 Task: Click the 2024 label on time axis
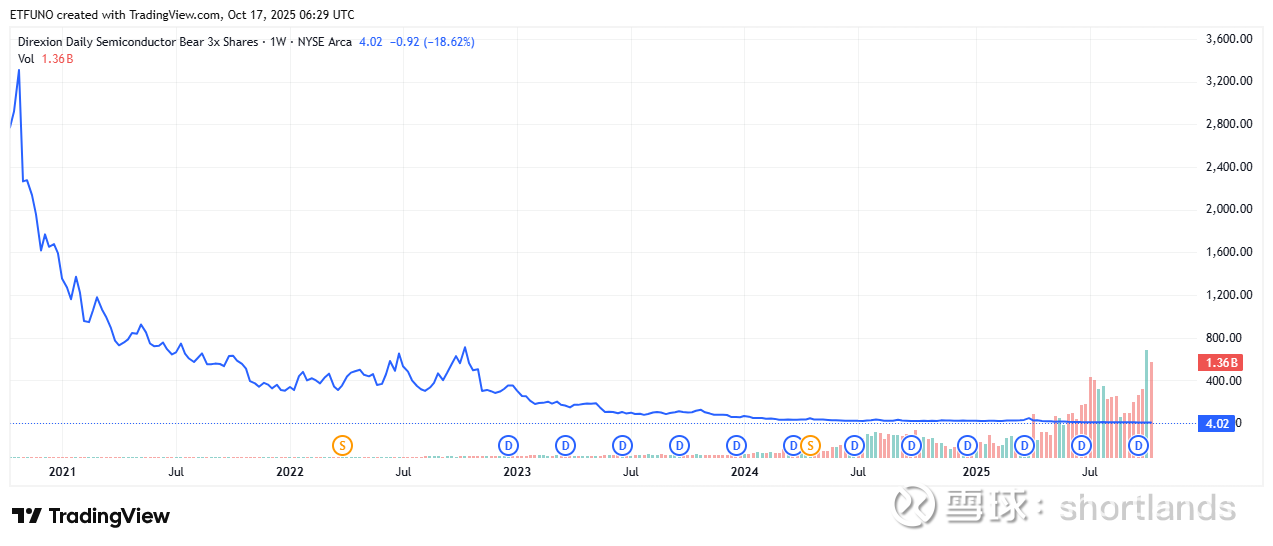tap(744, 470)
